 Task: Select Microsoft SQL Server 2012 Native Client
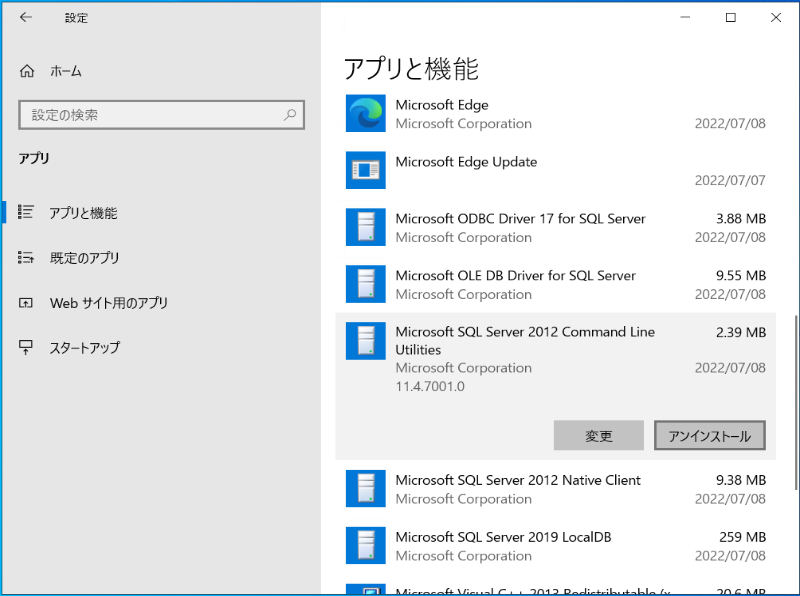(x=556, y=489)
